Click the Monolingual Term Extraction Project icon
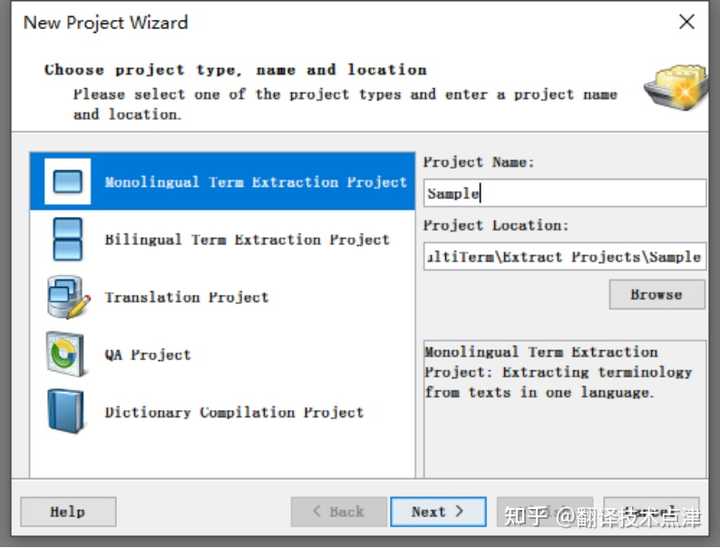 [67, 182]
